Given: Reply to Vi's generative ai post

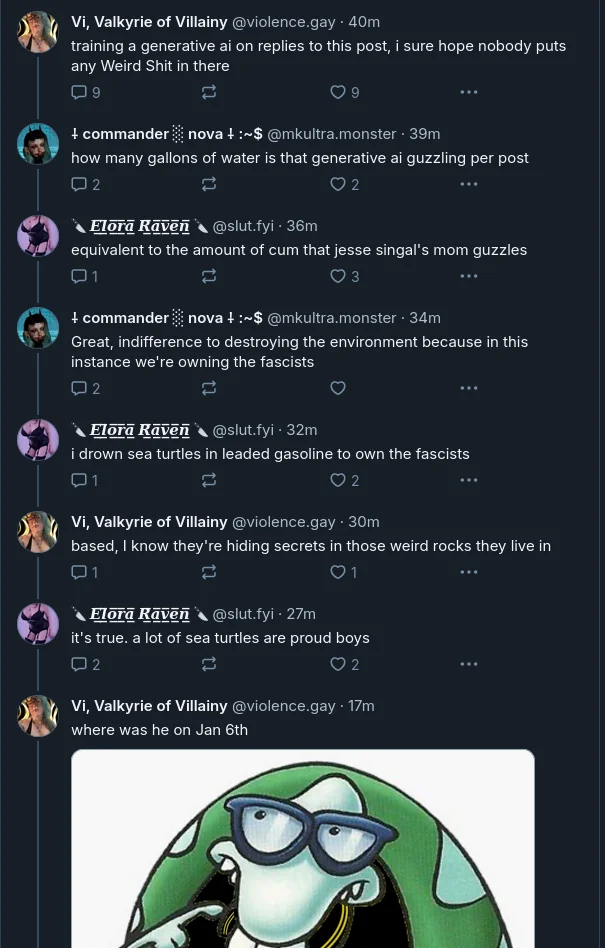Looking at the screenshot, I should click(x=85, y=92).
